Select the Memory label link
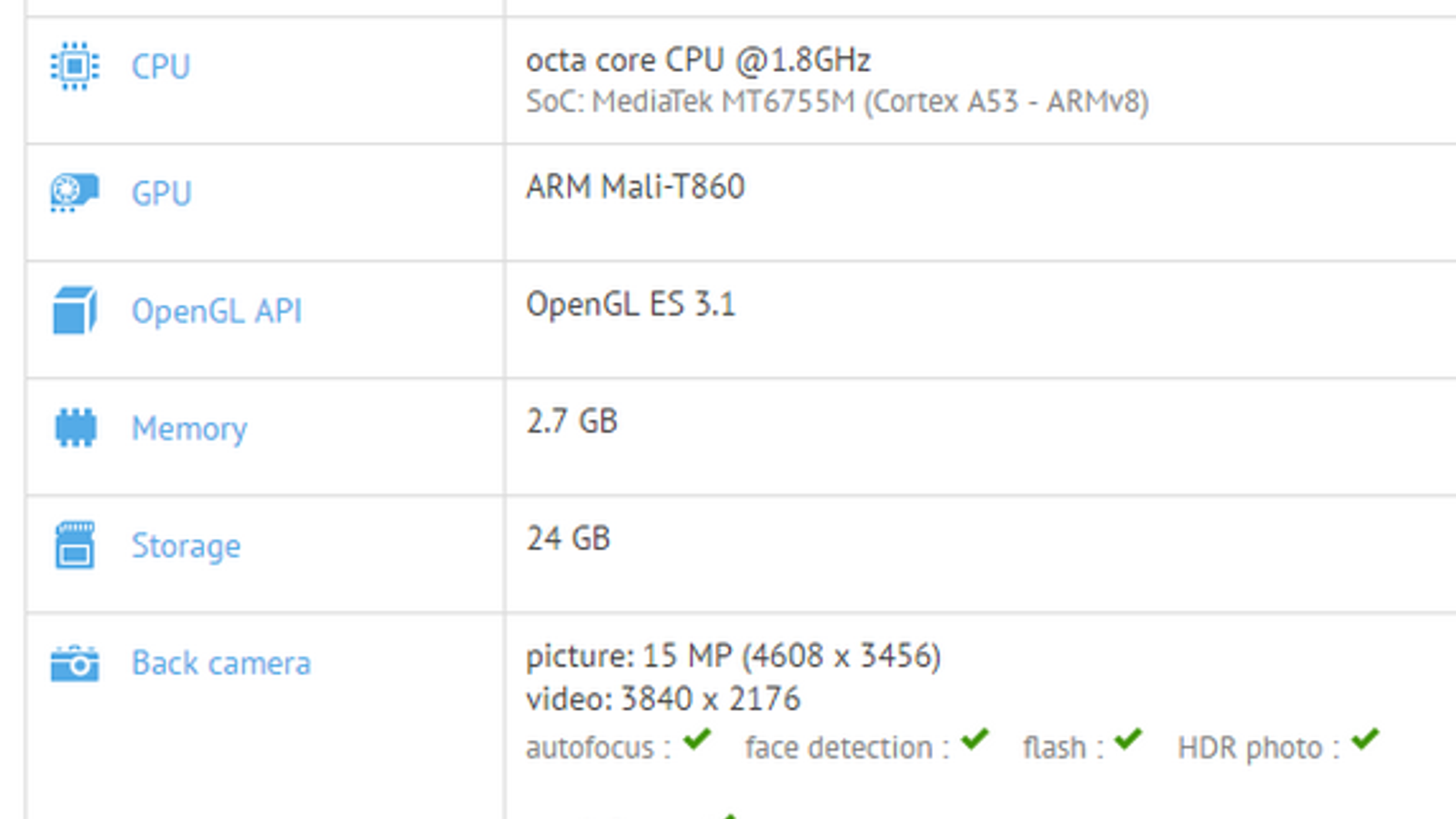The width and height of the screenshot is (1456, 819). [189, 429]
